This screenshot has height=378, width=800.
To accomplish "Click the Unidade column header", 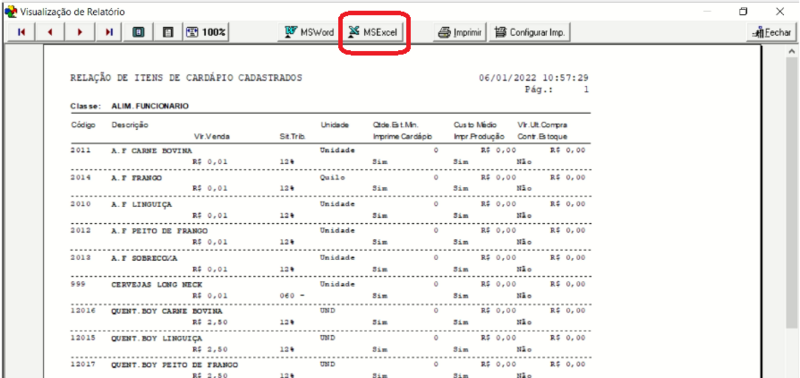I will tap(334, 125).
